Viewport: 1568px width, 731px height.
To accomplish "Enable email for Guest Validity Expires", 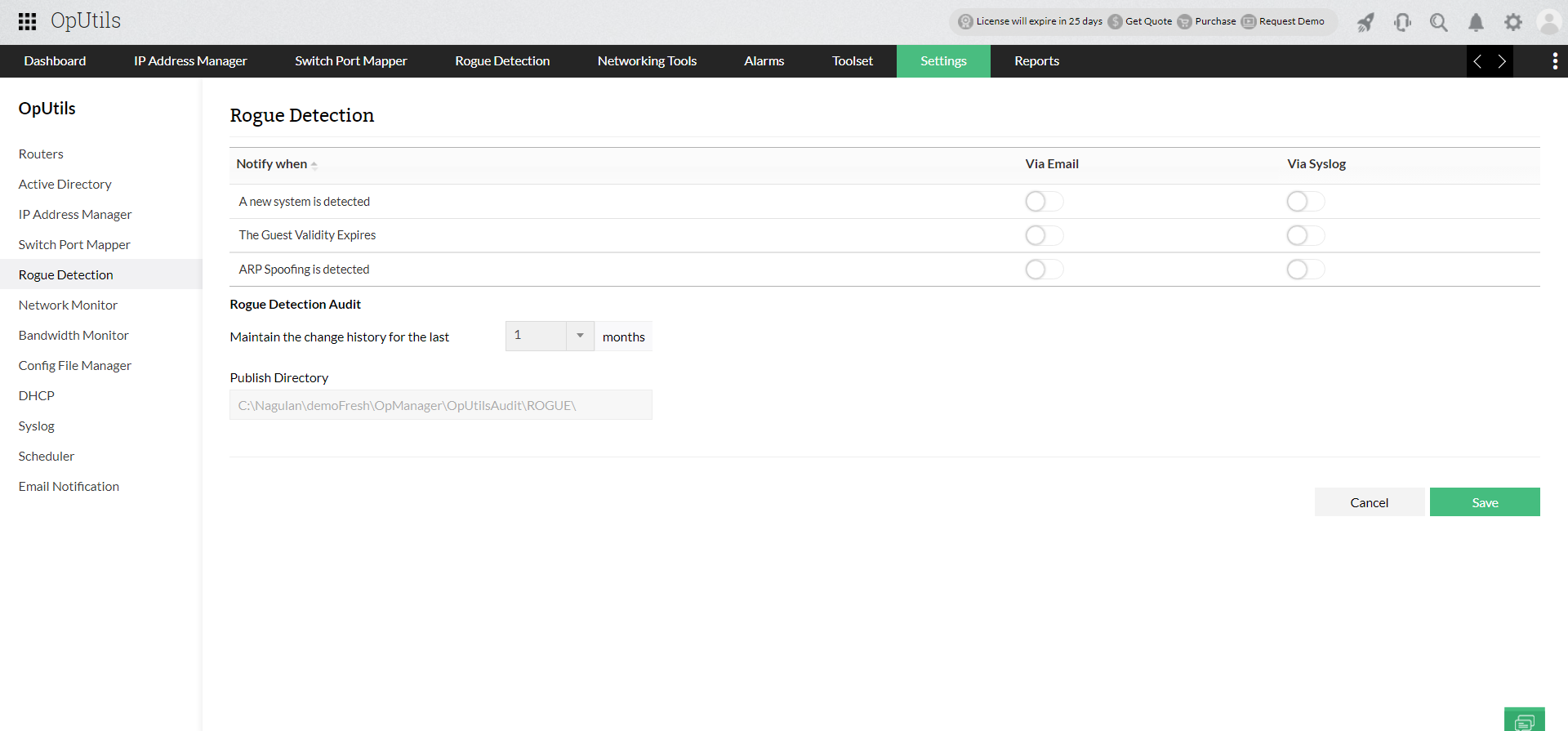I will tap(1044, 235).
